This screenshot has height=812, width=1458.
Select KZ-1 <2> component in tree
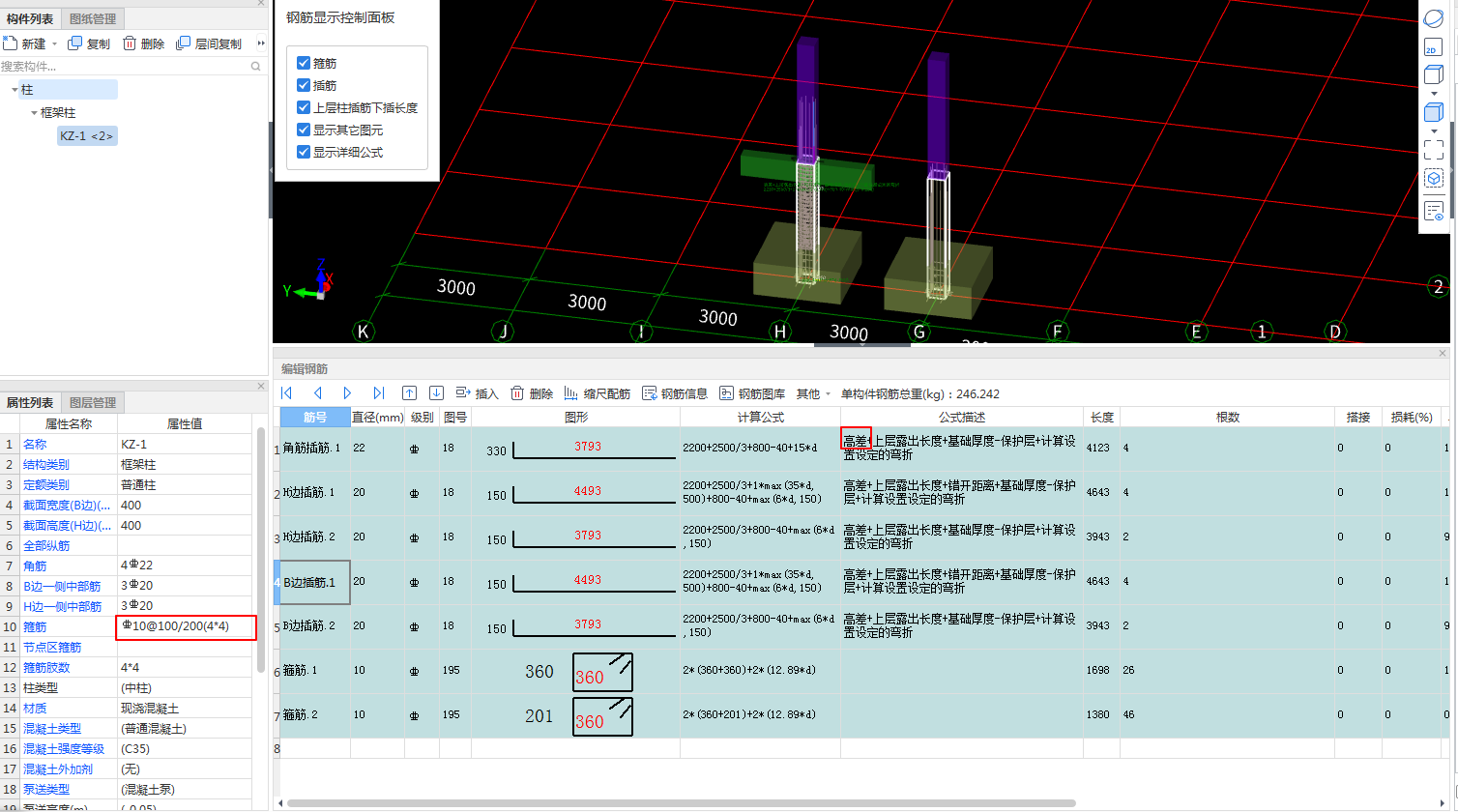87,136
